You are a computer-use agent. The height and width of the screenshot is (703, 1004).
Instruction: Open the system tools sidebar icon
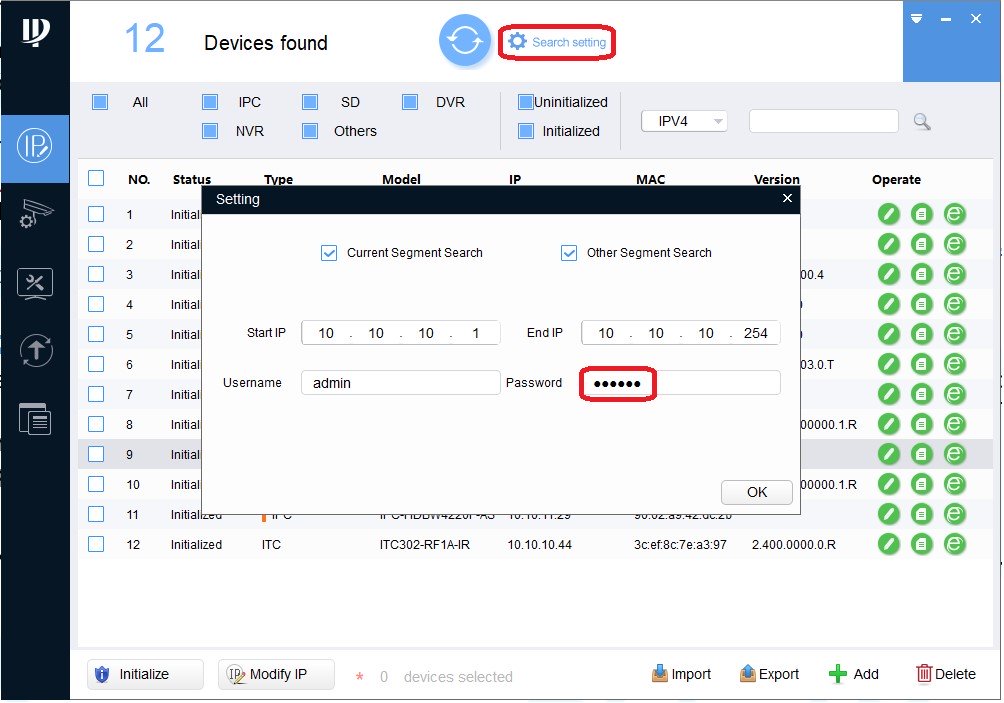[x=35, y=283]
